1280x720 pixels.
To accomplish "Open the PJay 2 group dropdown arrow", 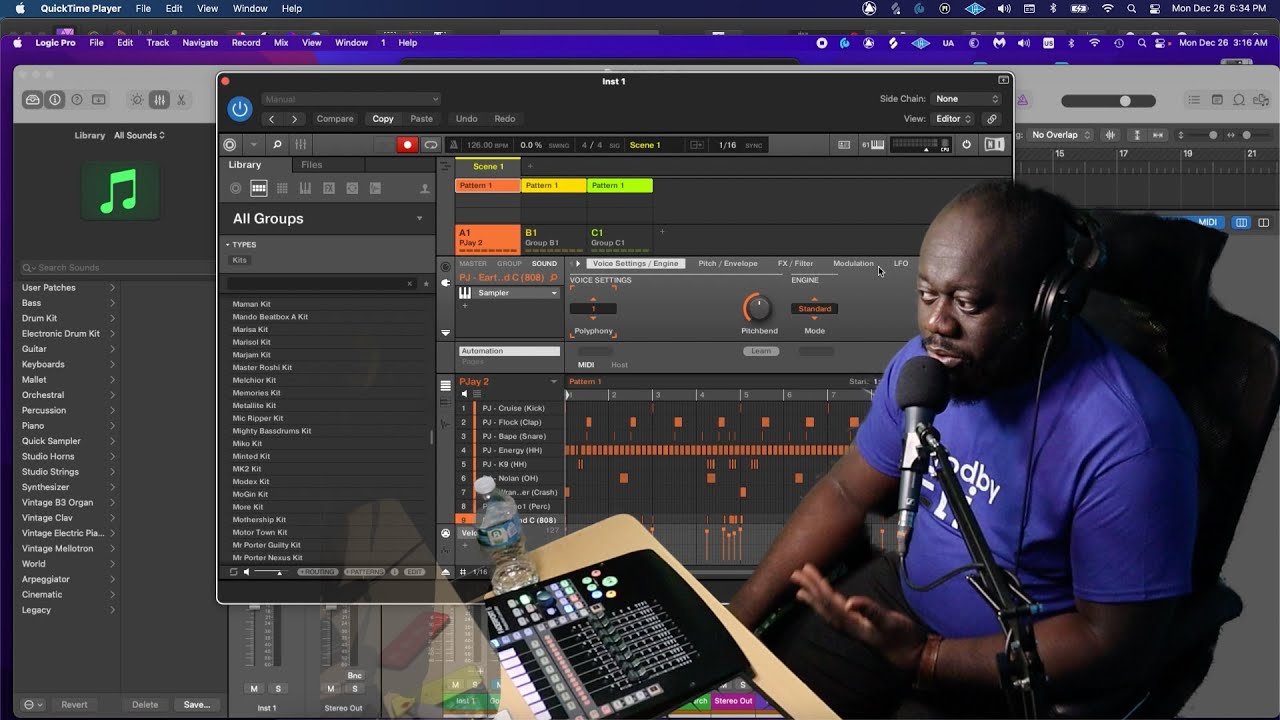I will click(x=554, y=382).
